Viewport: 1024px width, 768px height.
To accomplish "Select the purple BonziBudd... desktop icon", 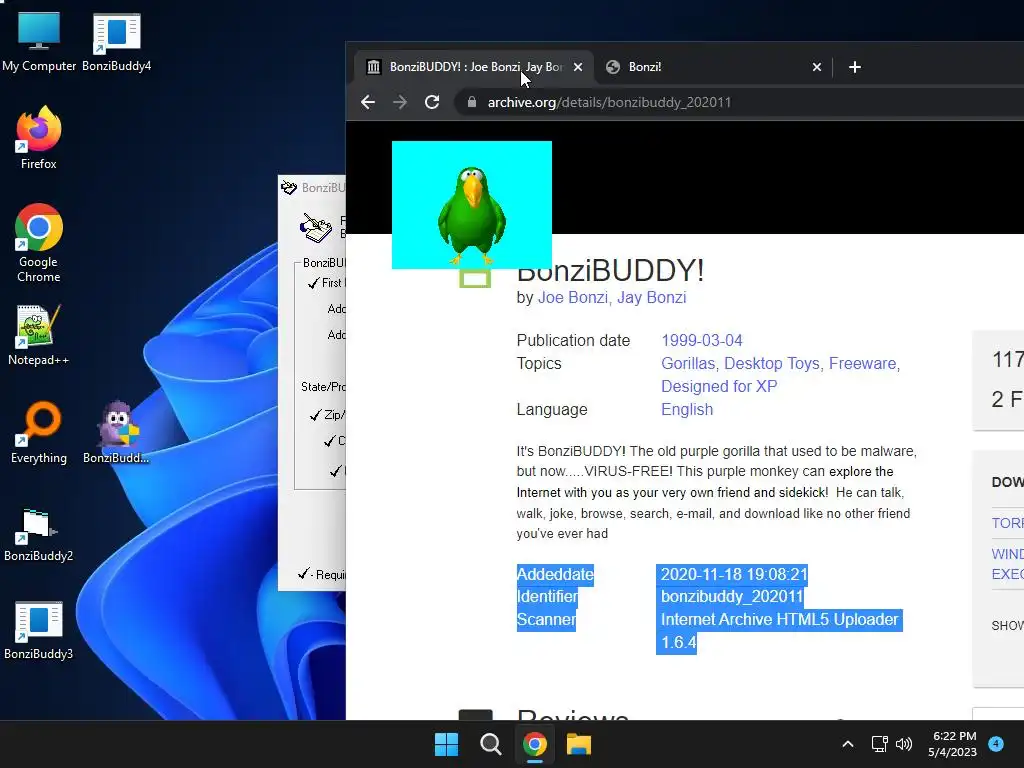I will (116, 433).
